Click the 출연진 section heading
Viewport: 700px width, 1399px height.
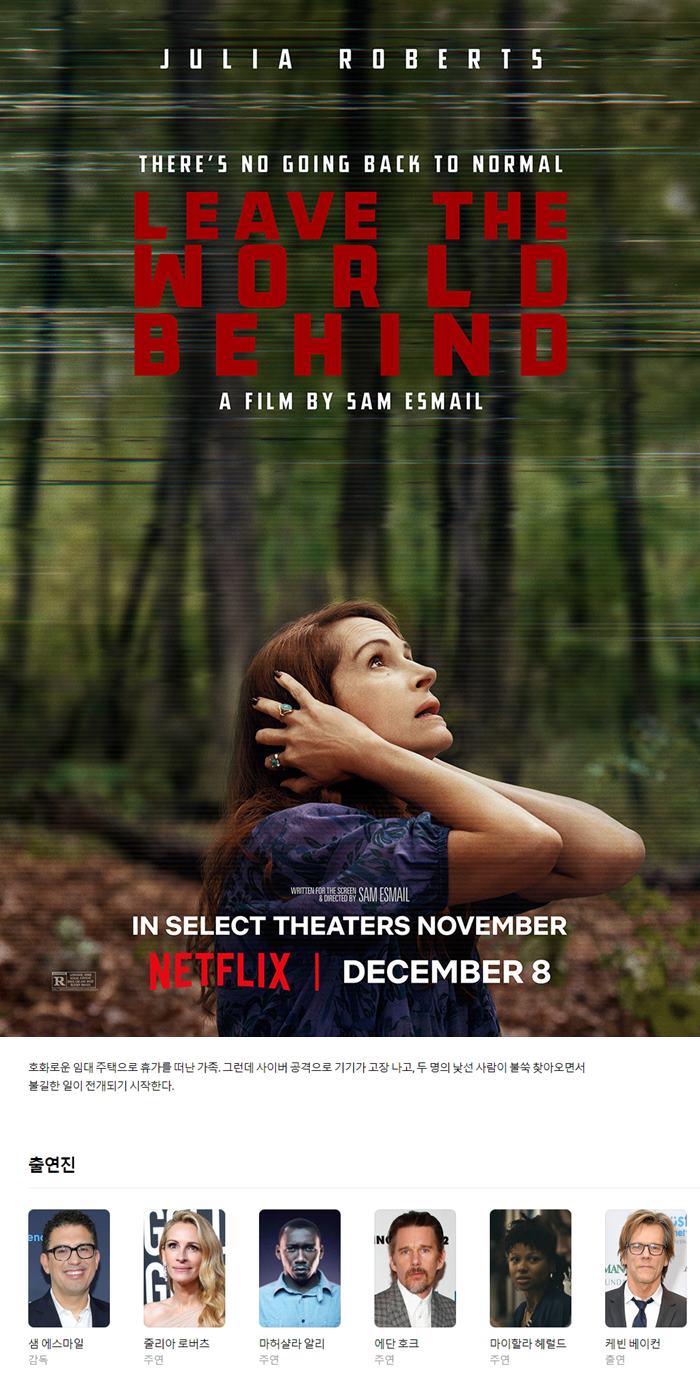coord(52,1164)
